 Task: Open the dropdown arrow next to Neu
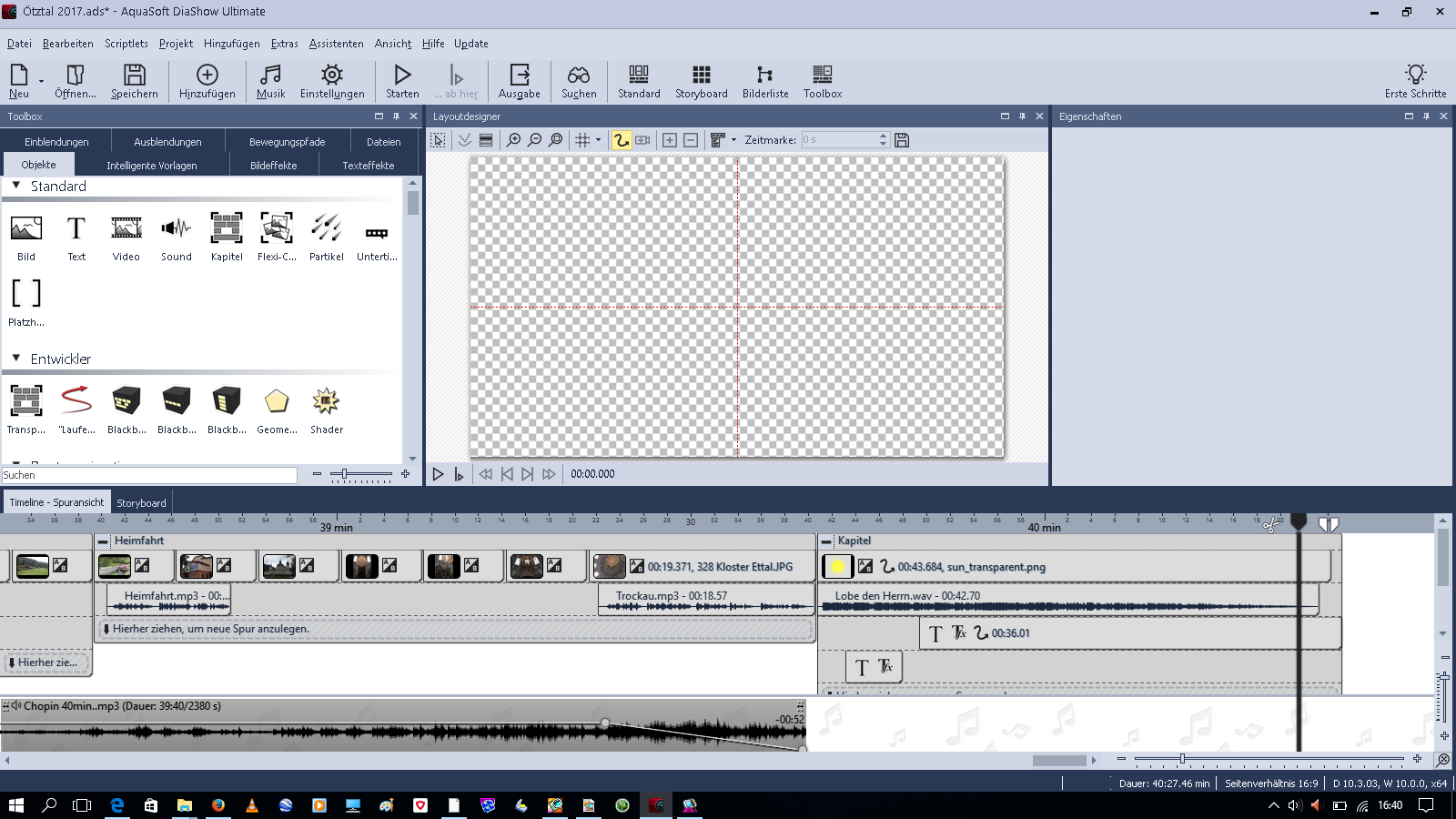click(41, 82)
